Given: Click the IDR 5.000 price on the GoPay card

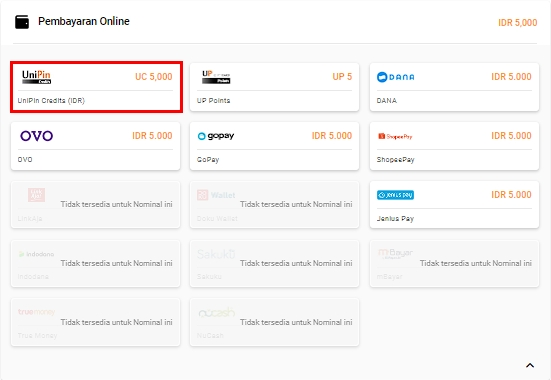Looking at the screenshot, I should [x=332, y=136].
